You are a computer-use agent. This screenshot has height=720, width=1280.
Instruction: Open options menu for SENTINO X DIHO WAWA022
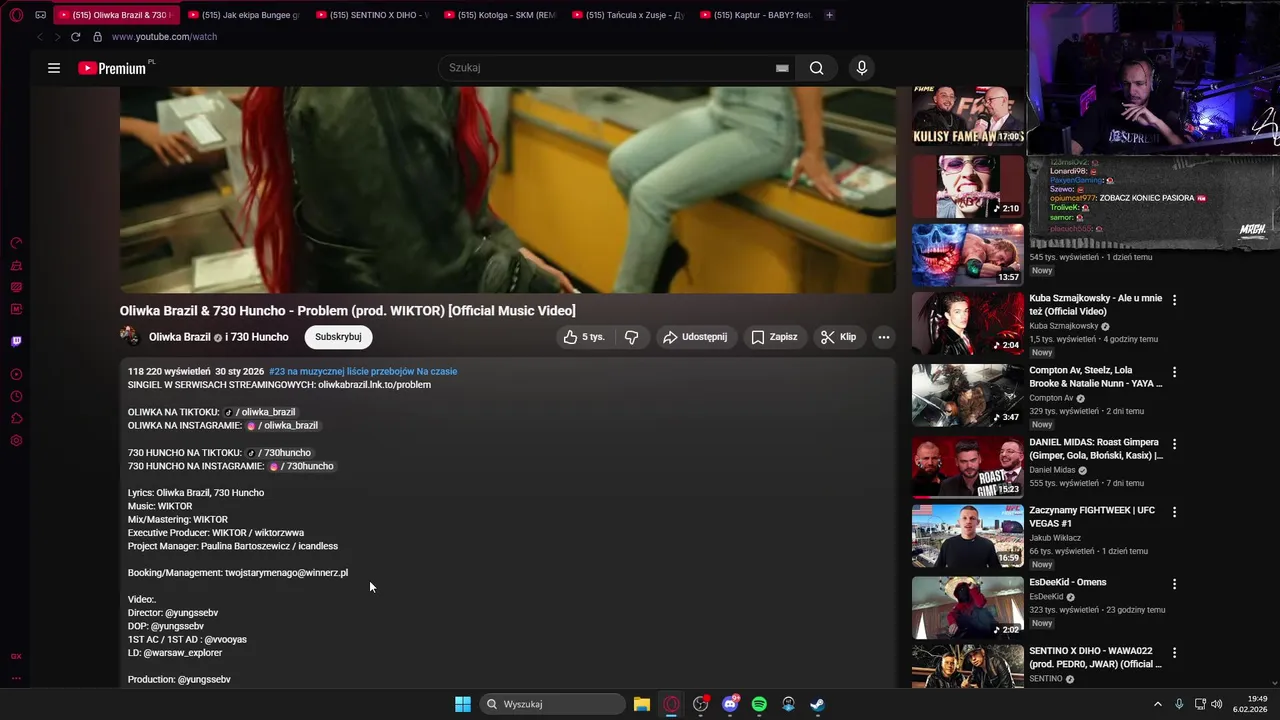click(1174, 652)
